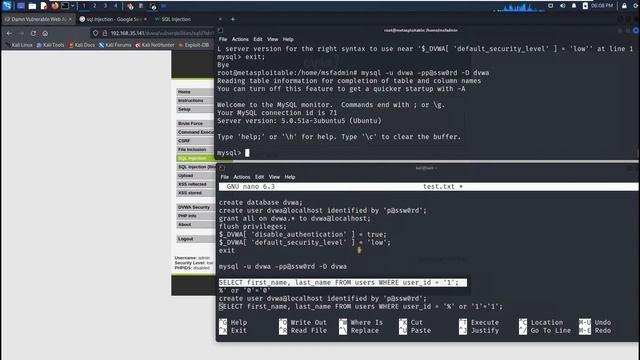This screenshot has height=360, width=640.
Task: Open the DVWA About page
Action: pyautogui.click(x=195, y=224)
